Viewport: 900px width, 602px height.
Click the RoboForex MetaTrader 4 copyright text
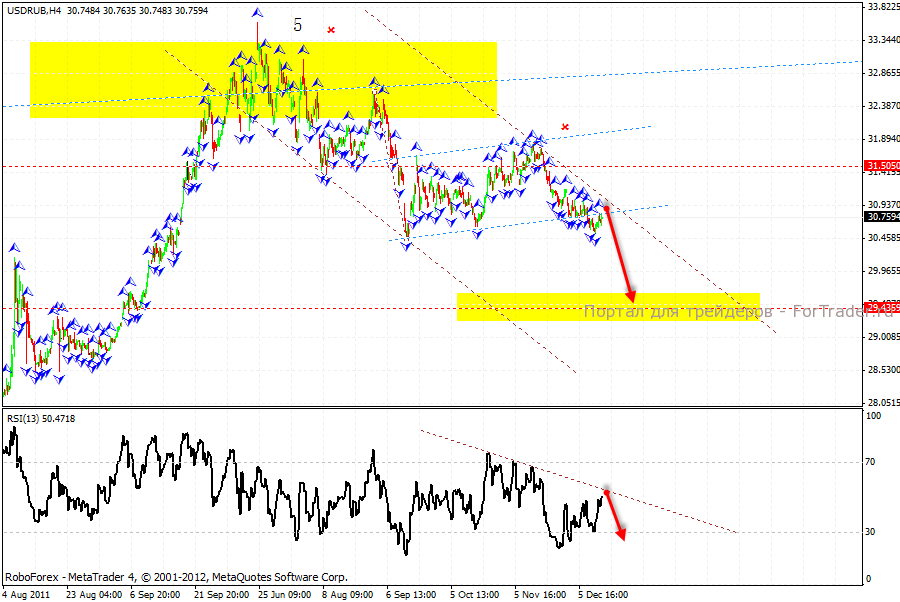[176, 577]
